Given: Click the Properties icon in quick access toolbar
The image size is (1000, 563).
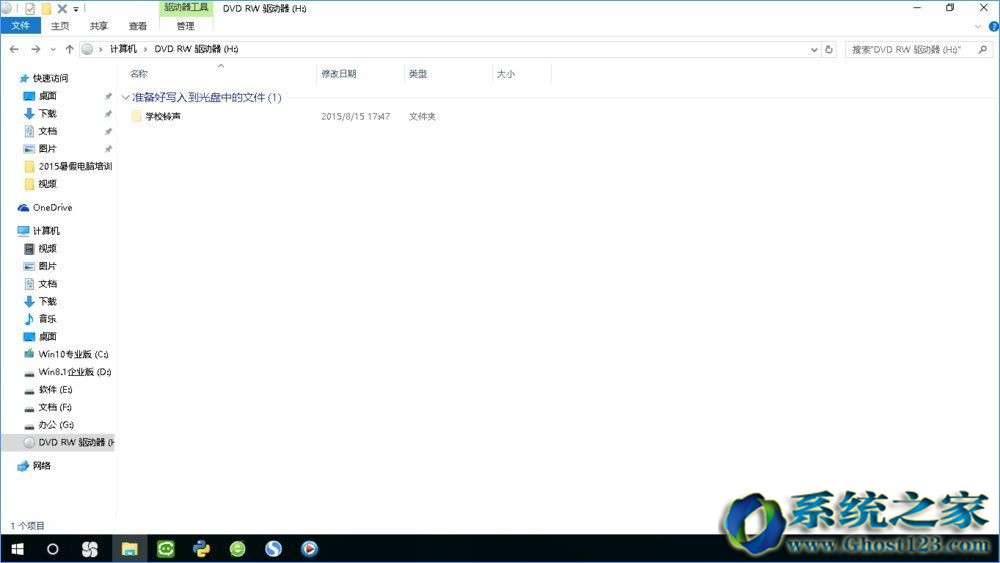Looking at the screenshot, I should pos(30,8).
